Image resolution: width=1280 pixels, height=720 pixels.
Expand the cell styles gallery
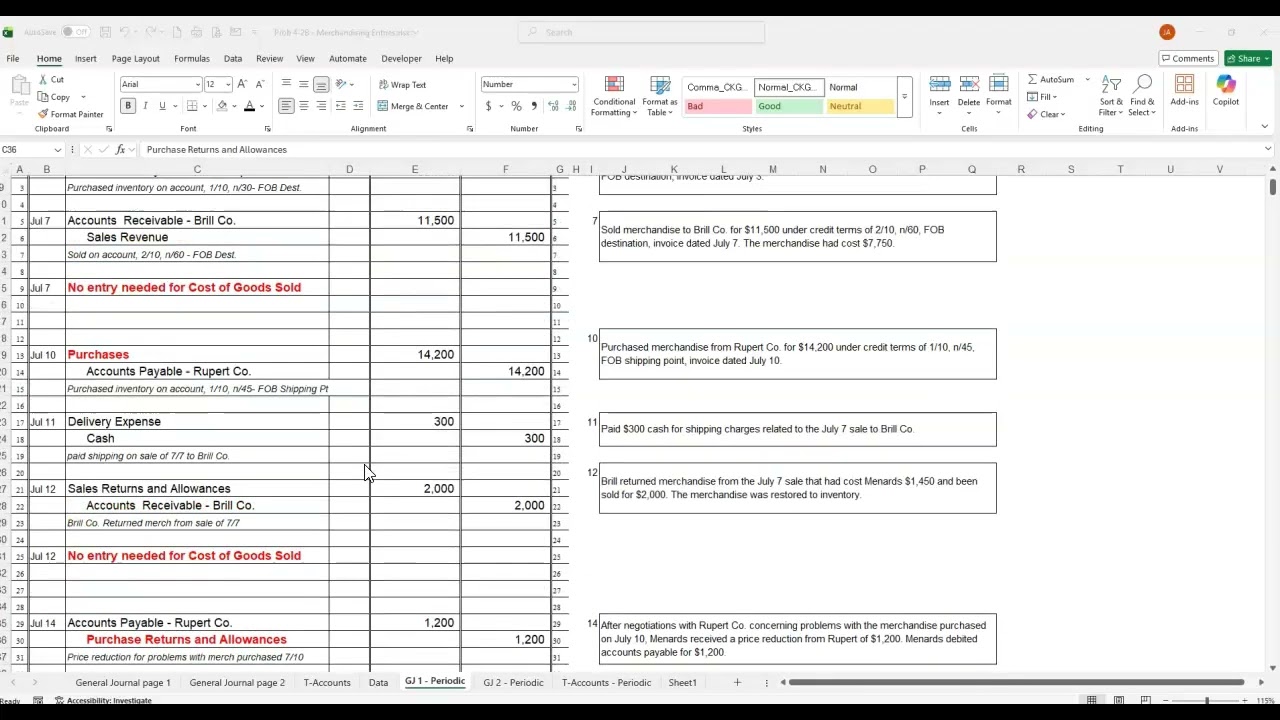[904, 97]
